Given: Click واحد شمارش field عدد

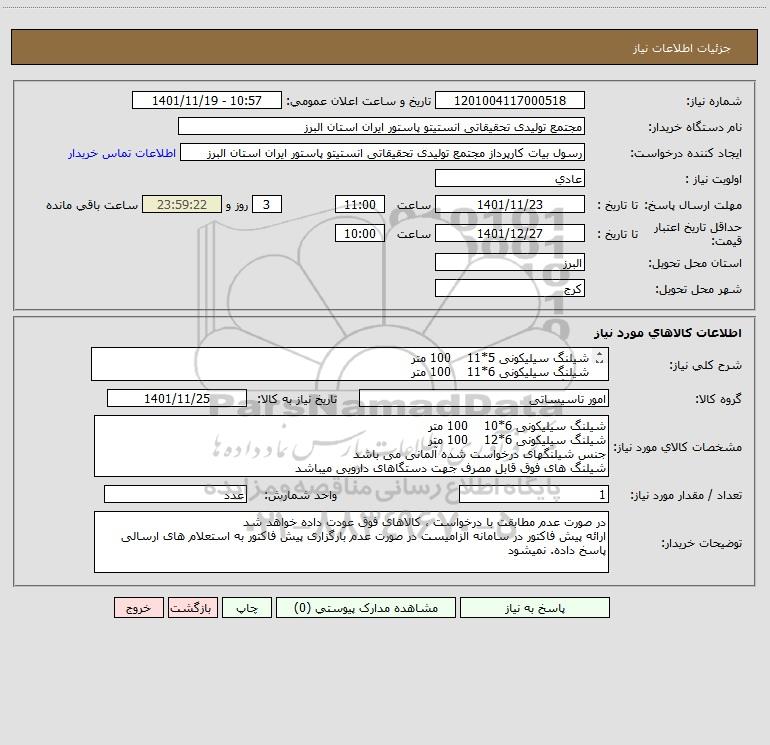Looking at the screenshot, I should click(175, 495).
